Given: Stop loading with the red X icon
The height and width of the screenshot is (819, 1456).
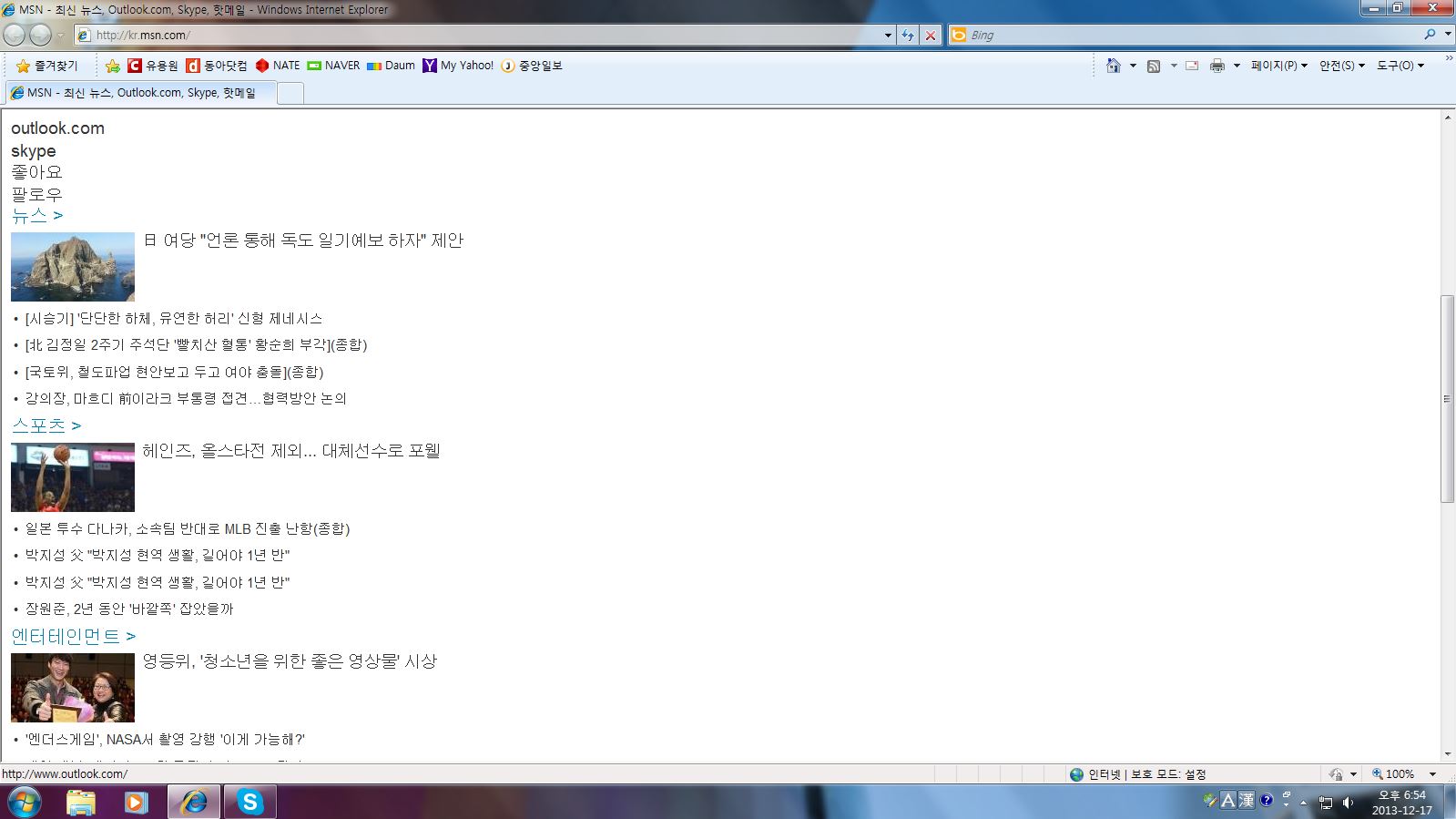Looking at the screenshot, I should [930, 35].
